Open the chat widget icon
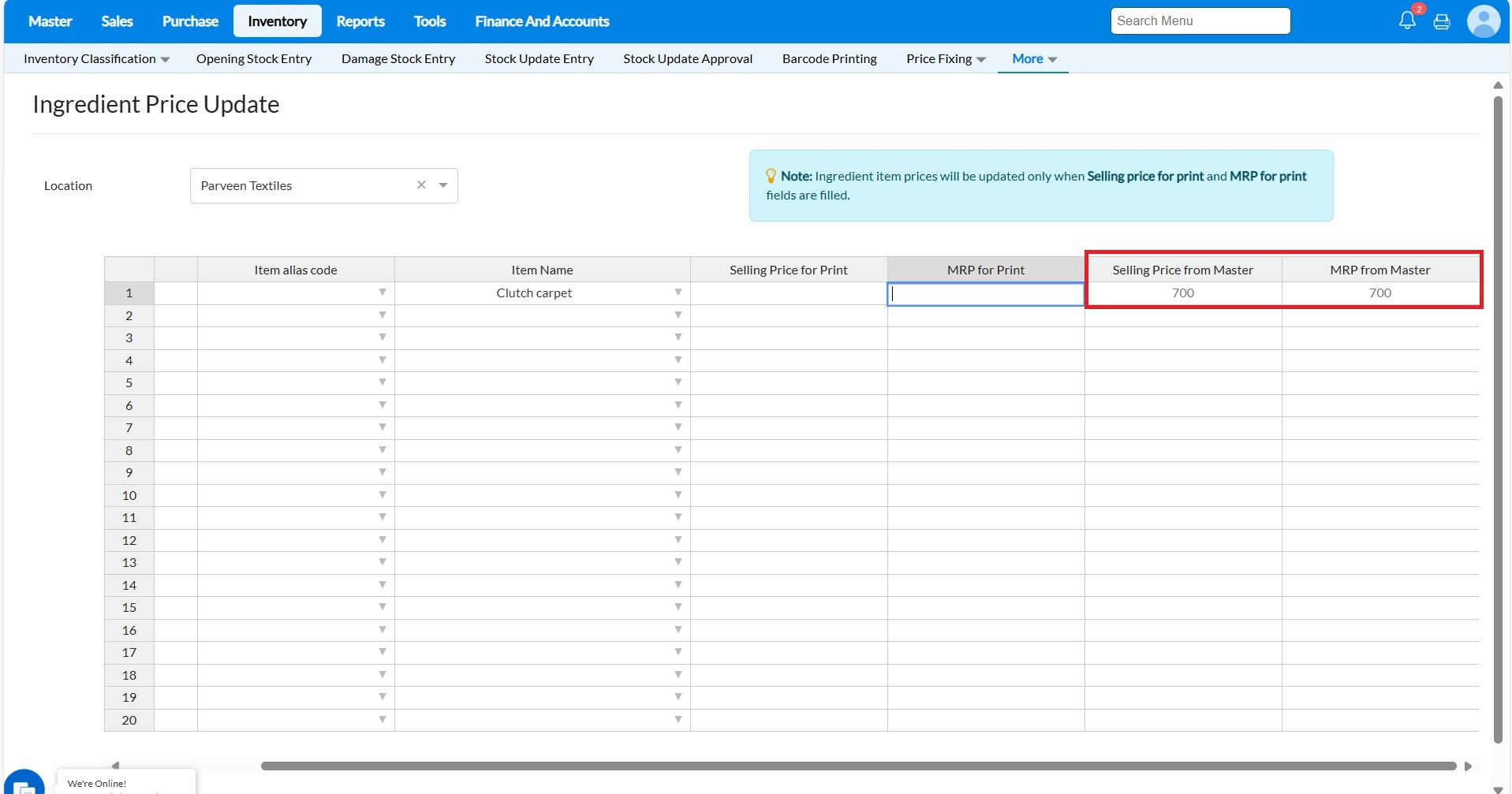The image size is (1512, 794). (x=24, y=785)
